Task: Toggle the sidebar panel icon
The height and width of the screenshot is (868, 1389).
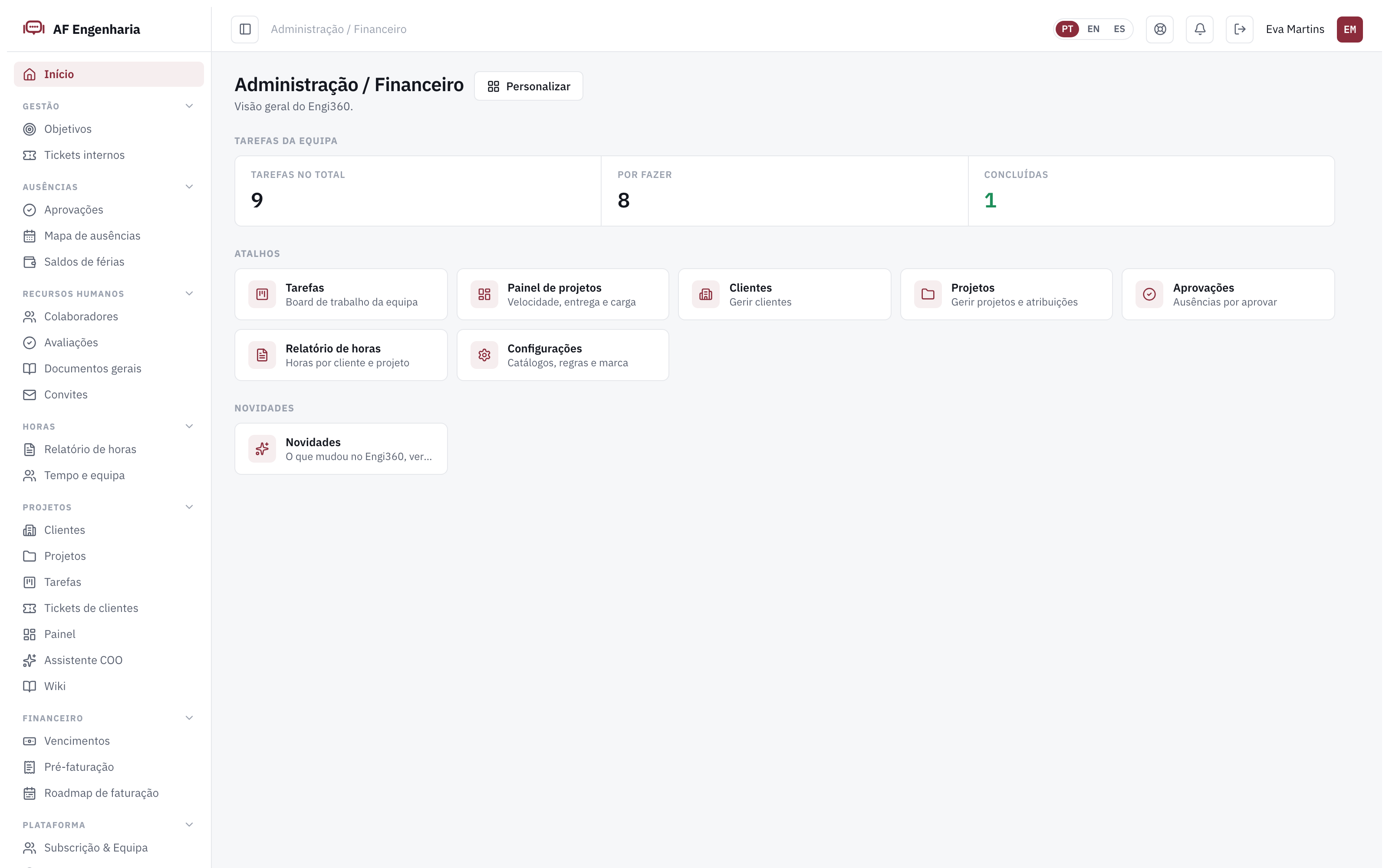Action: (x=245, y=29)
